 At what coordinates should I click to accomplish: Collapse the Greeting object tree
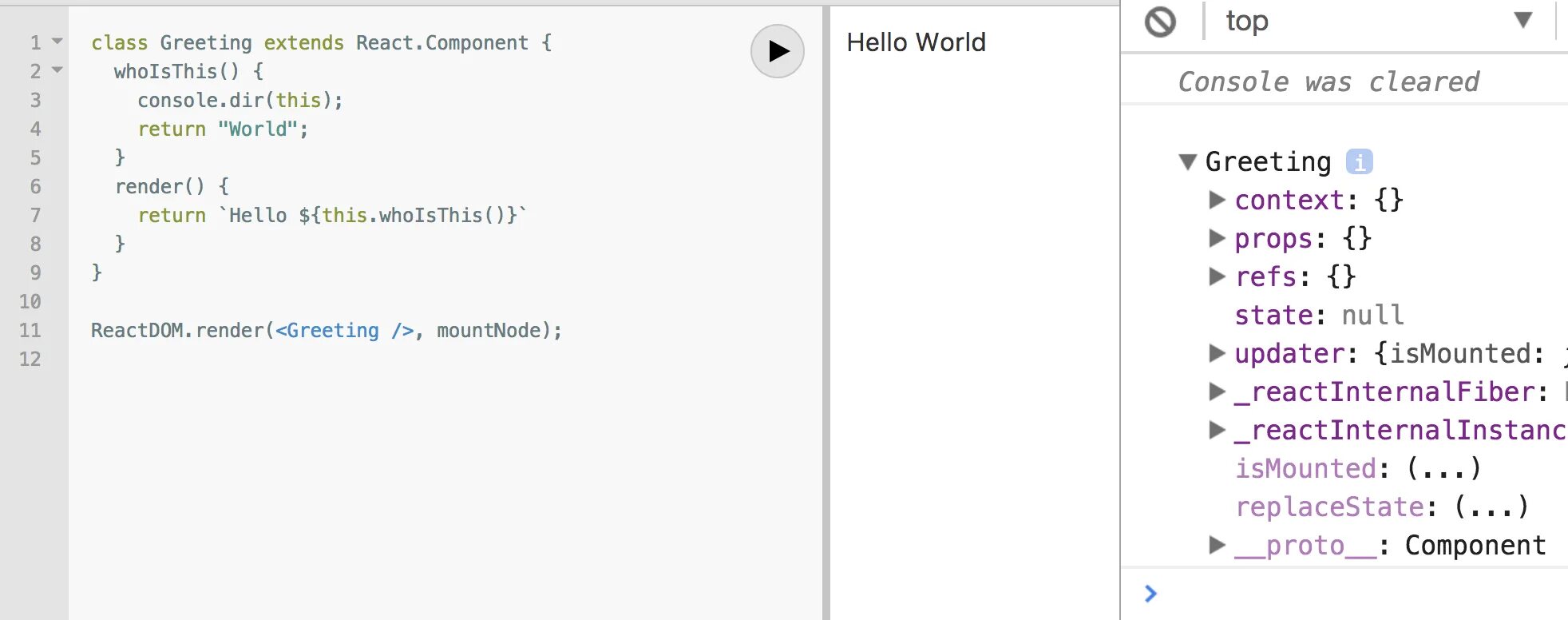click(1188, 162)
